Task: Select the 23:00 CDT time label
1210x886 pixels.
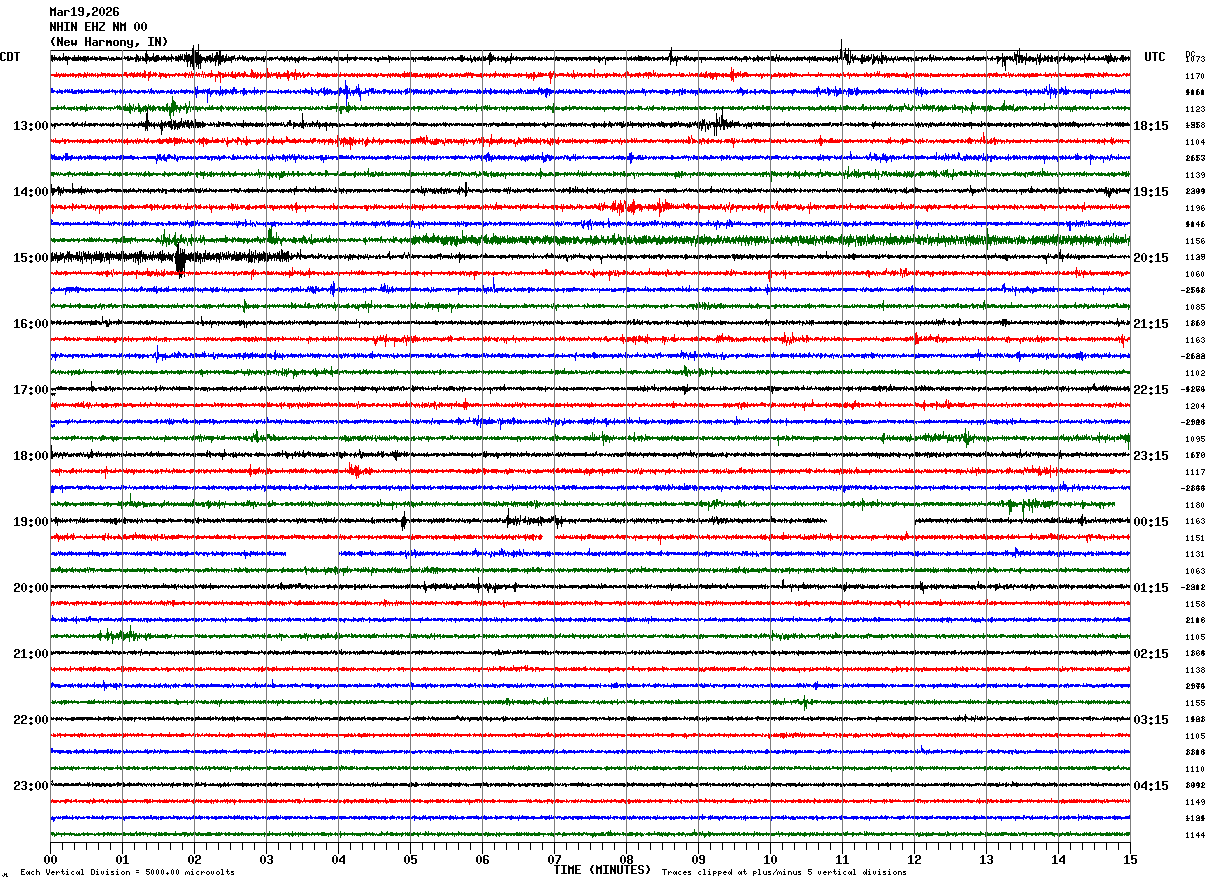Action: point(31,786)
